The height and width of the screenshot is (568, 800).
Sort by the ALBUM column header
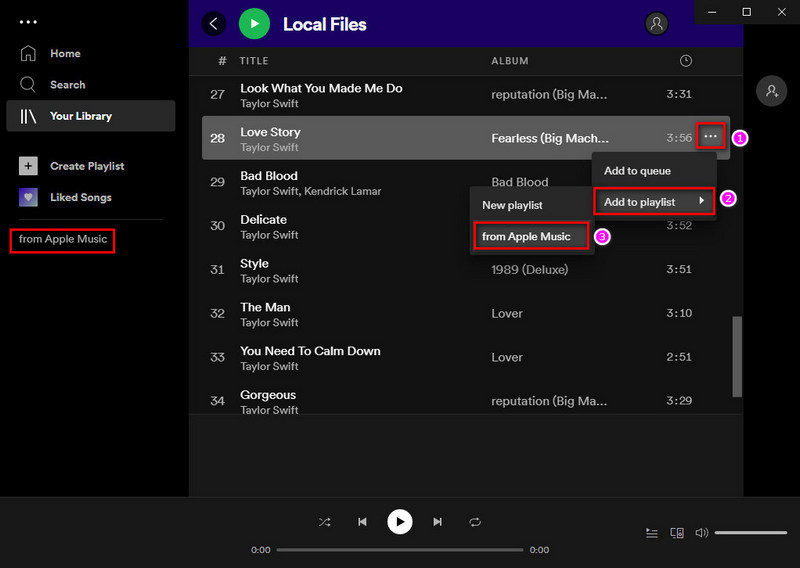click(510, 61)
